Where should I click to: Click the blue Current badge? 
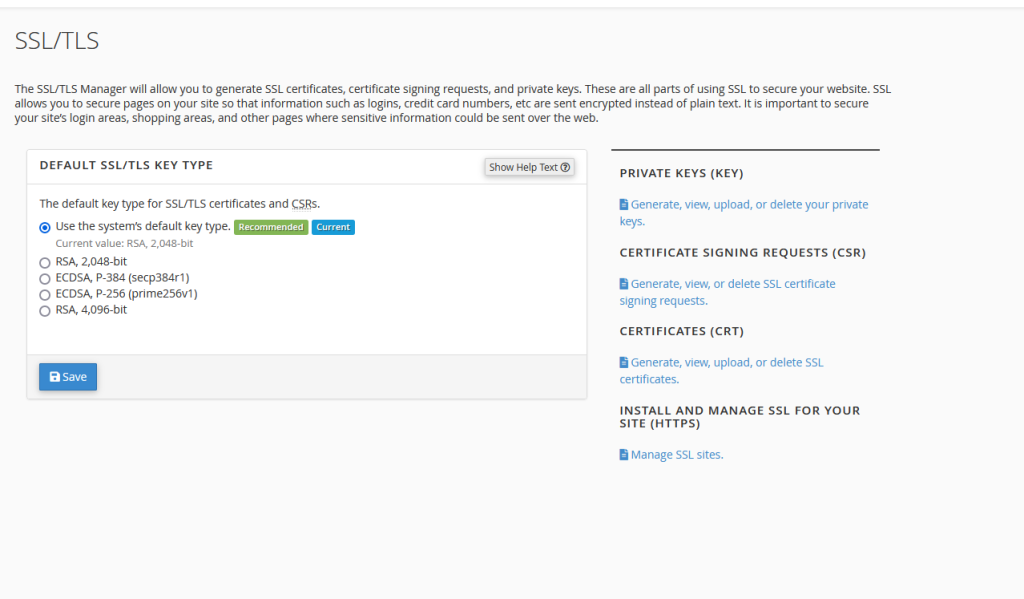pos(333,227)
